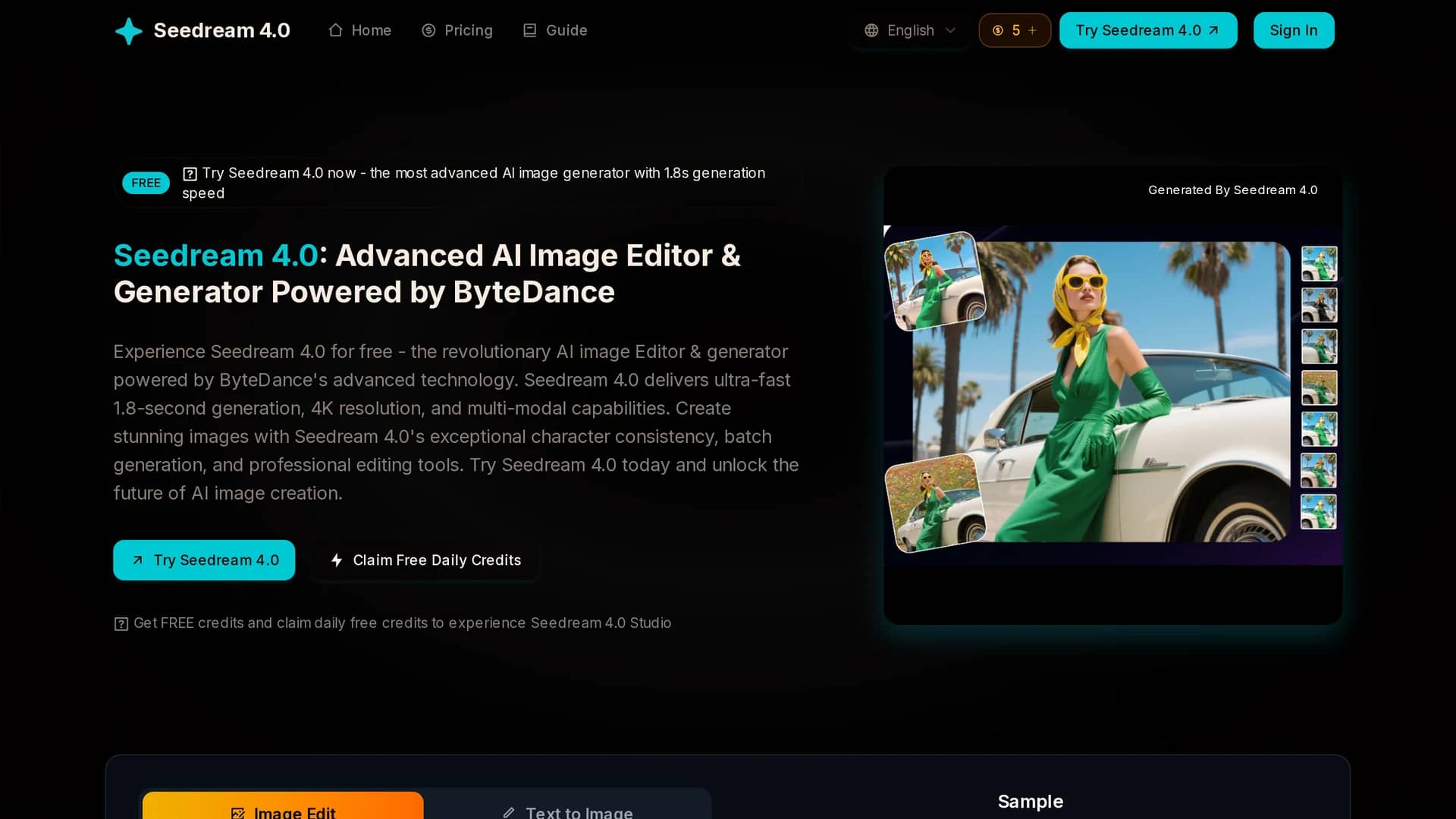Click the Sample heading text
The width and height of the screenshot is (1456, 819).
tap(1030, 802)
